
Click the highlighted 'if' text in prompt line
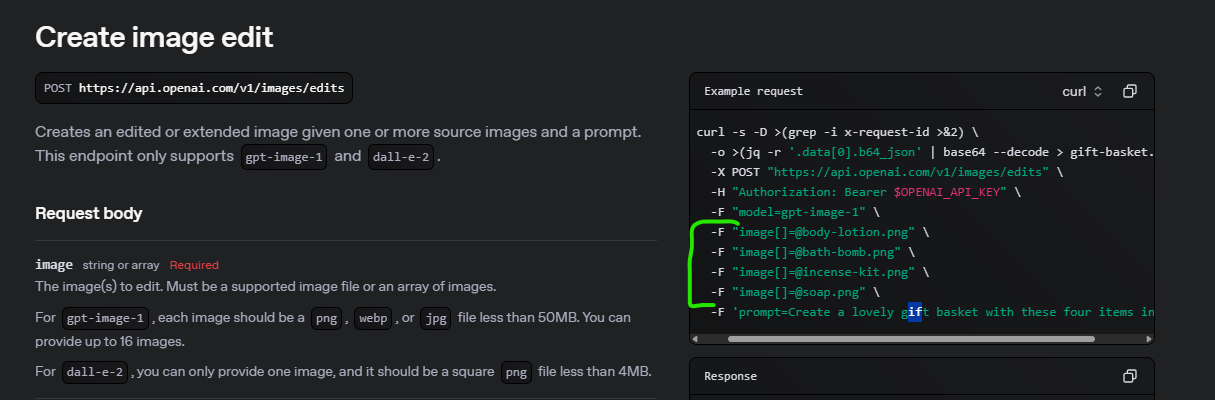914,312
